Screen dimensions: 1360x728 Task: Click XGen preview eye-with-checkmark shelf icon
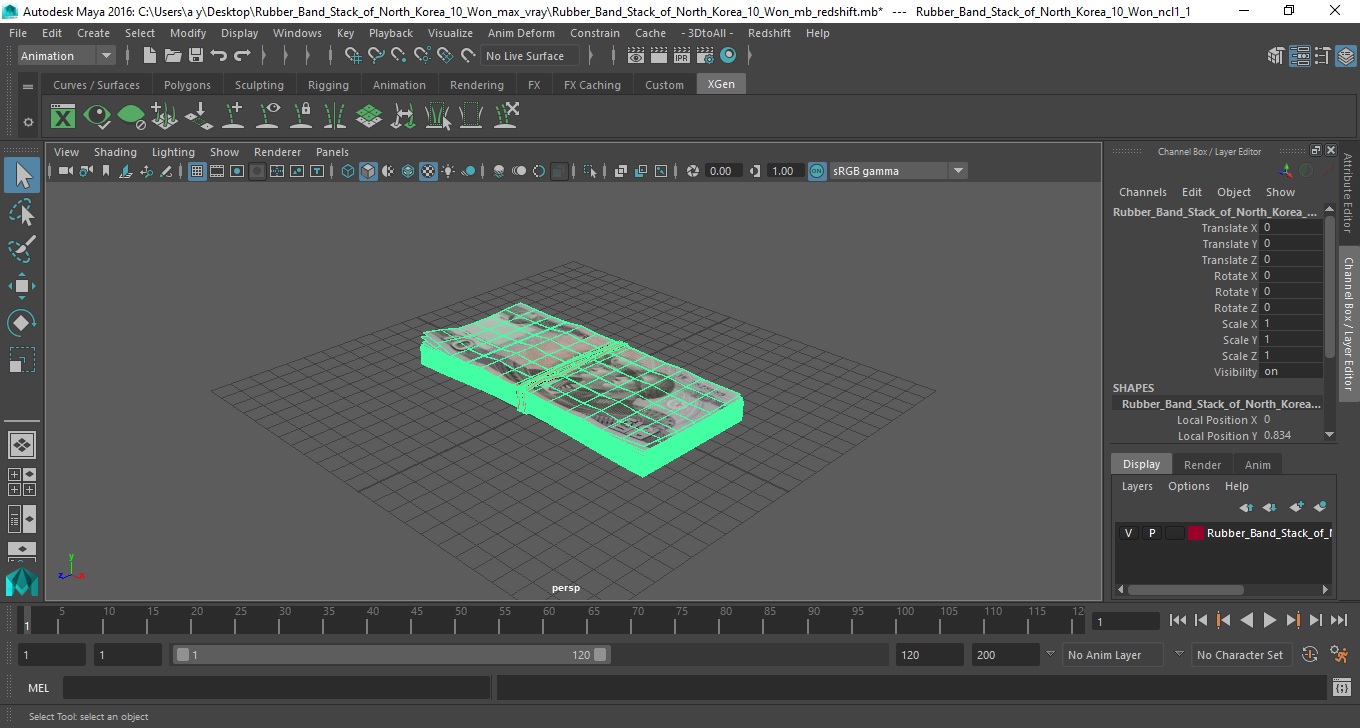point(97,117)
